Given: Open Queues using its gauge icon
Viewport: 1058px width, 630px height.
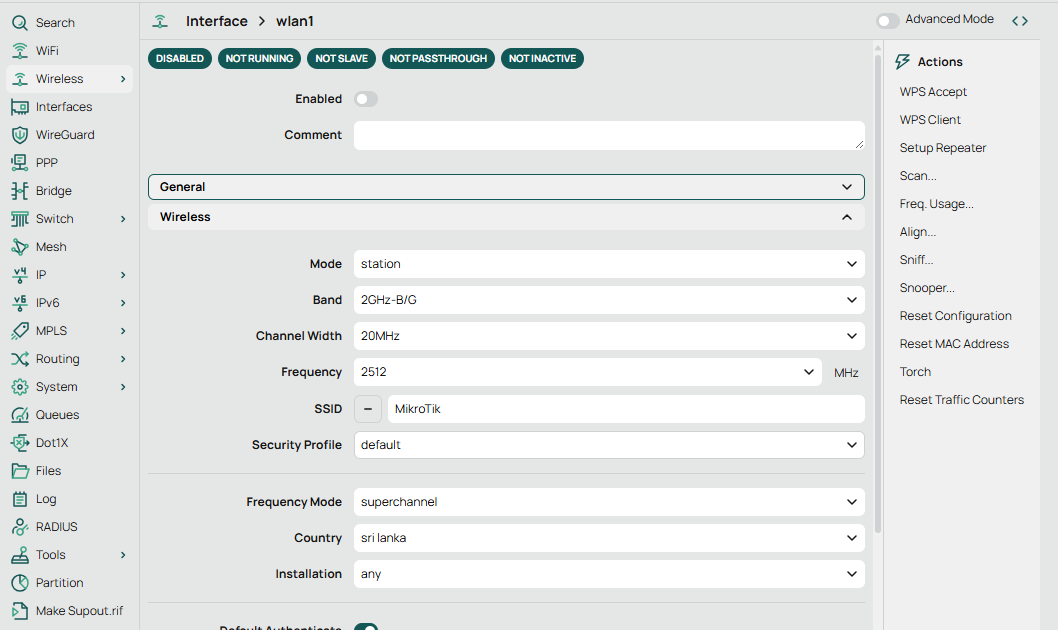Looking at the screenshot, I should [19, 415].
